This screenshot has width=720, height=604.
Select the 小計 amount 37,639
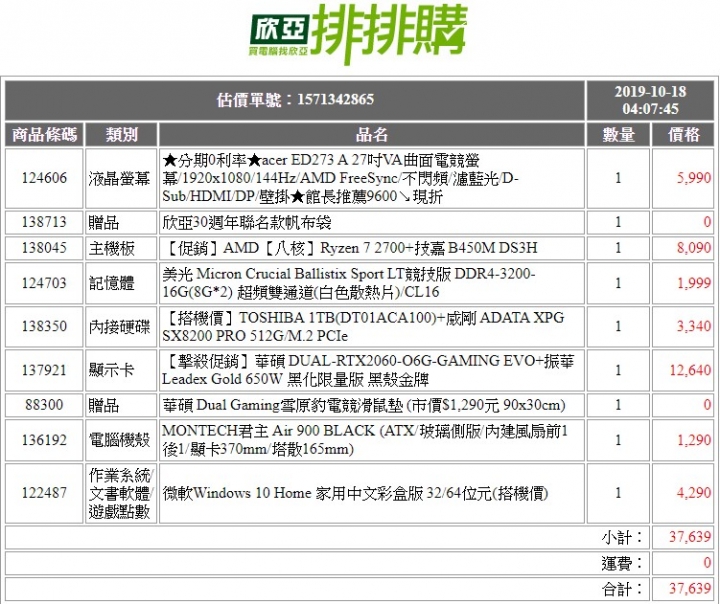click(x=690, y=537)
